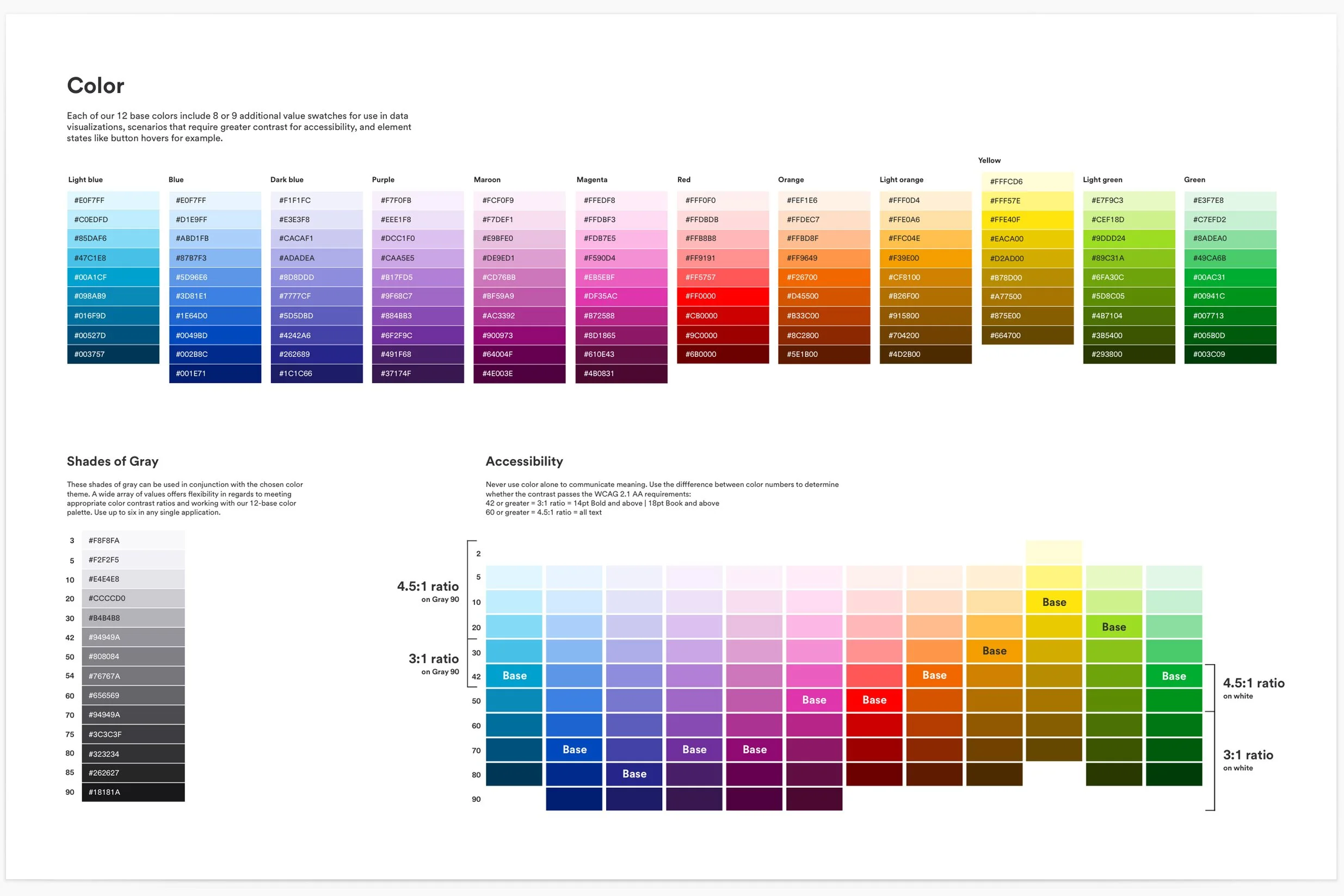Click the Shades of Gray heading

coord(113,461)
